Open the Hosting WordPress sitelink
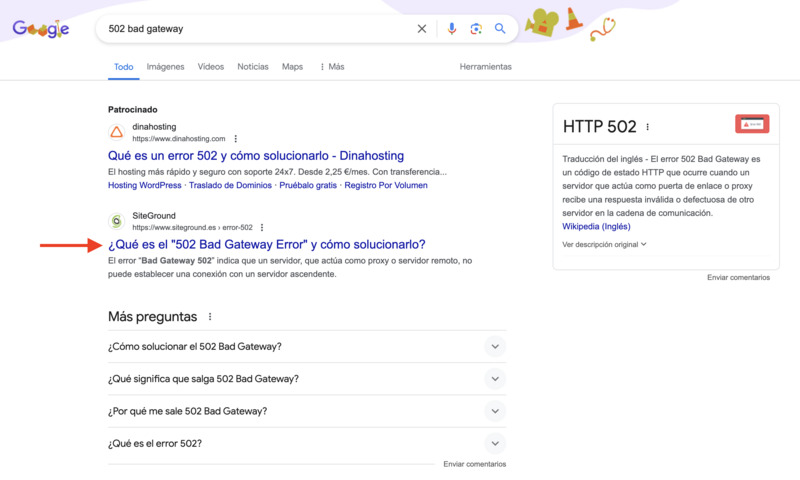 144,185
